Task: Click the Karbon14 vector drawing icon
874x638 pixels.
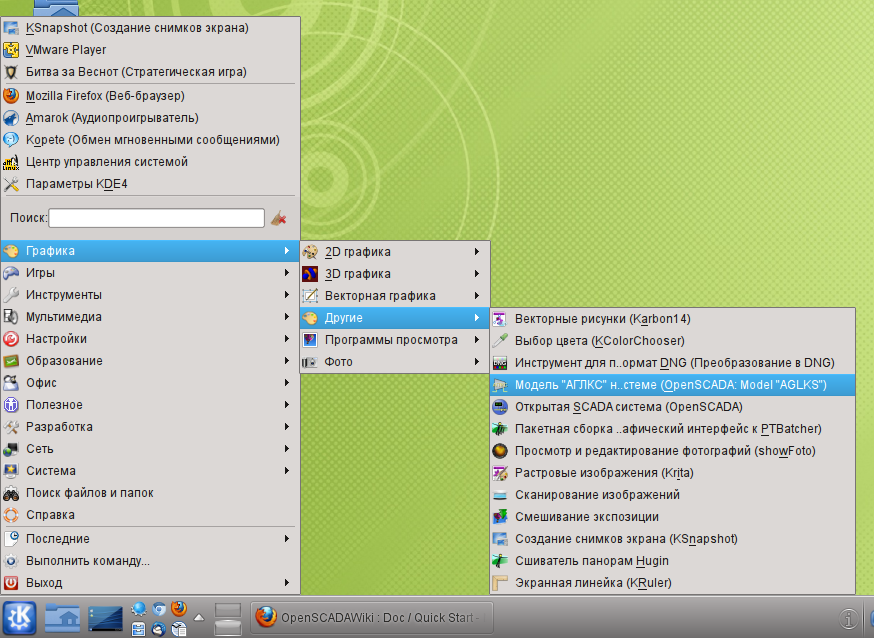Action: 500,319
